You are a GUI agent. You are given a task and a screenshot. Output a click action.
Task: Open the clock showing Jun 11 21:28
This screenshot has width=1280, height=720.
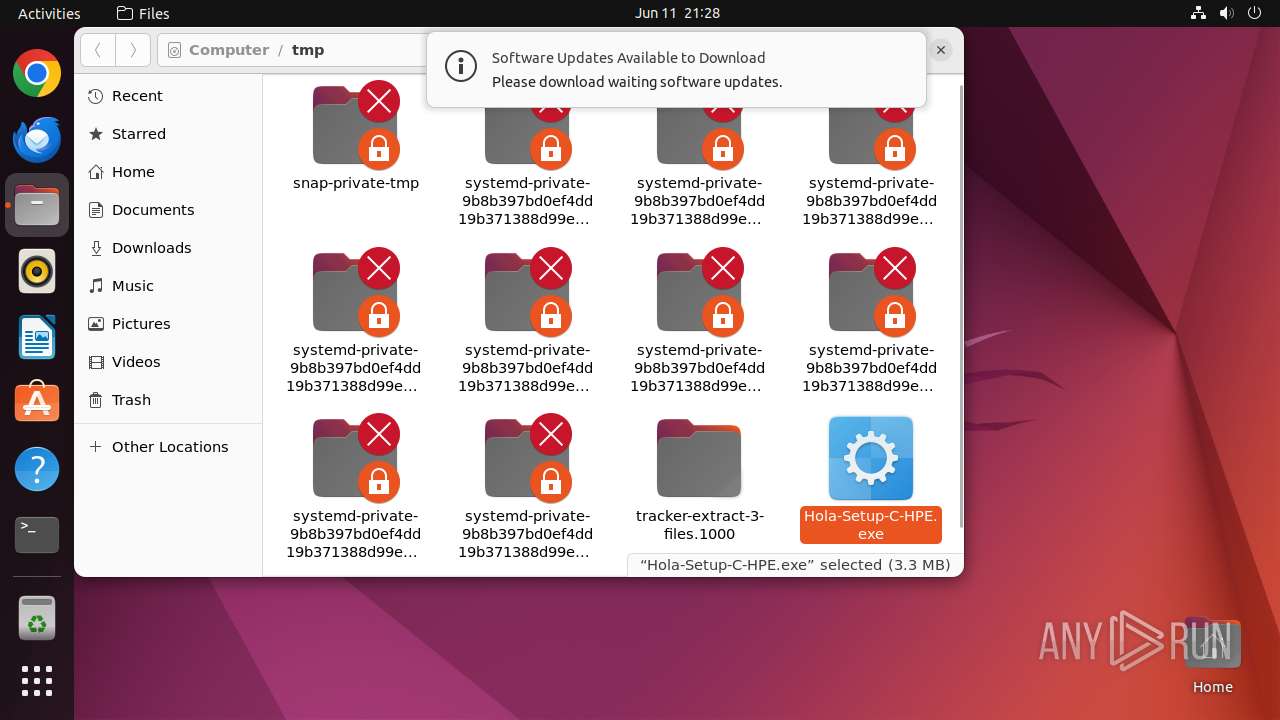pos(677,13)
